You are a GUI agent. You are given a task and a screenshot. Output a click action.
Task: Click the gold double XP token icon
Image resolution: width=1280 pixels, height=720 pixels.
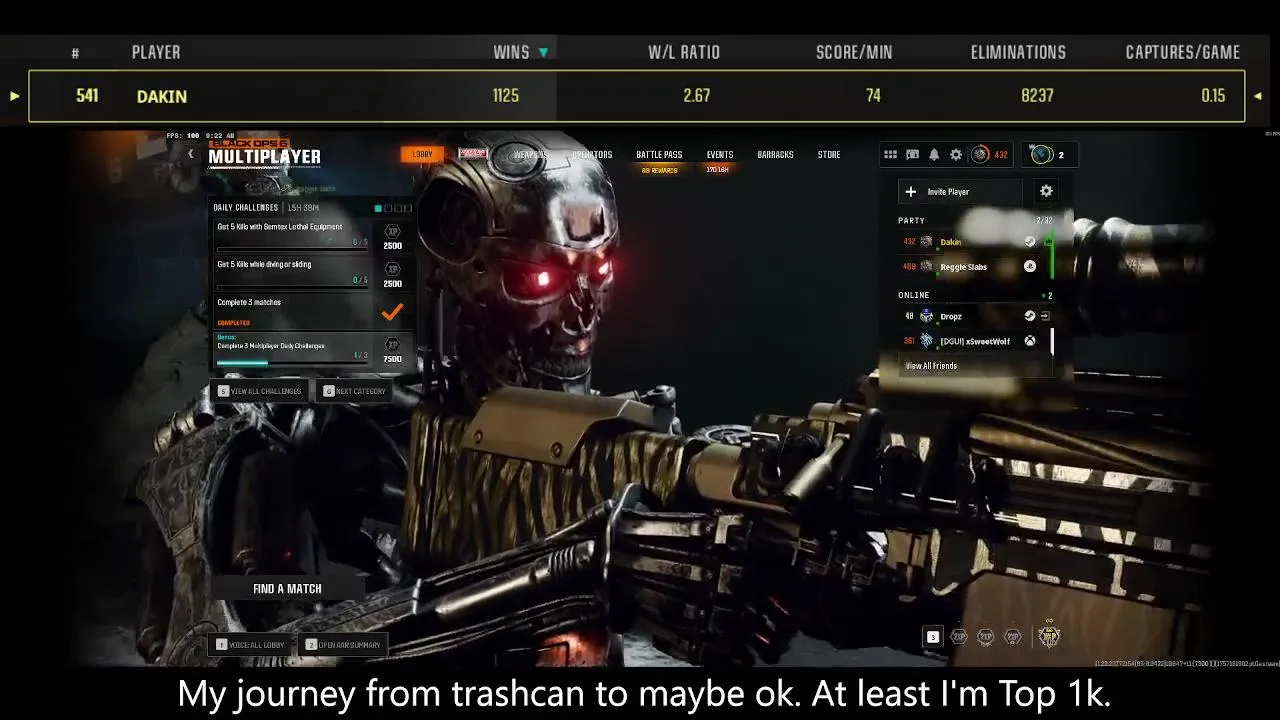[x=1049, y=635]
